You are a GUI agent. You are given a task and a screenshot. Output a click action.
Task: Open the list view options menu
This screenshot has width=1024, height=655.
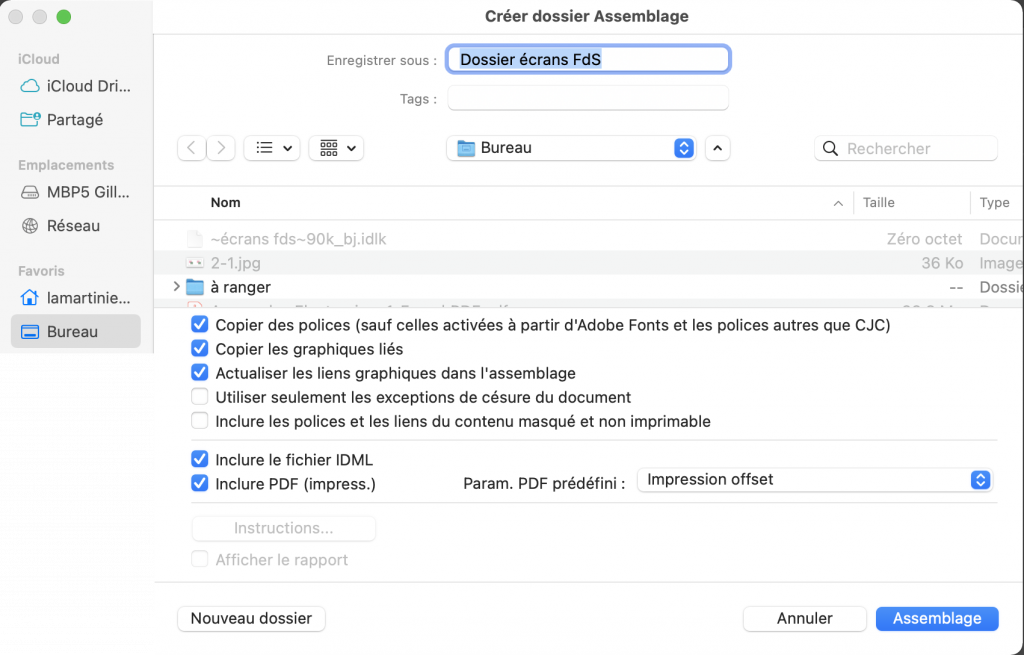point(272,148)
